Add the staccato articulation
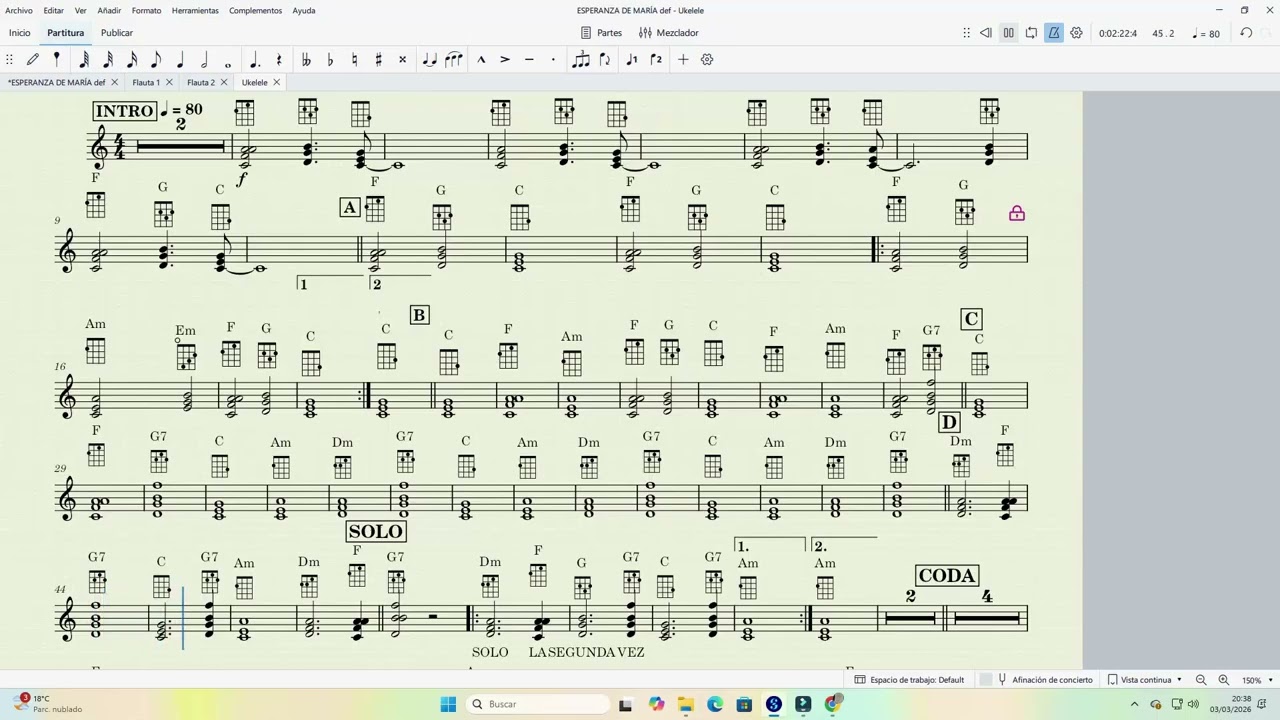 pos(553,60)
